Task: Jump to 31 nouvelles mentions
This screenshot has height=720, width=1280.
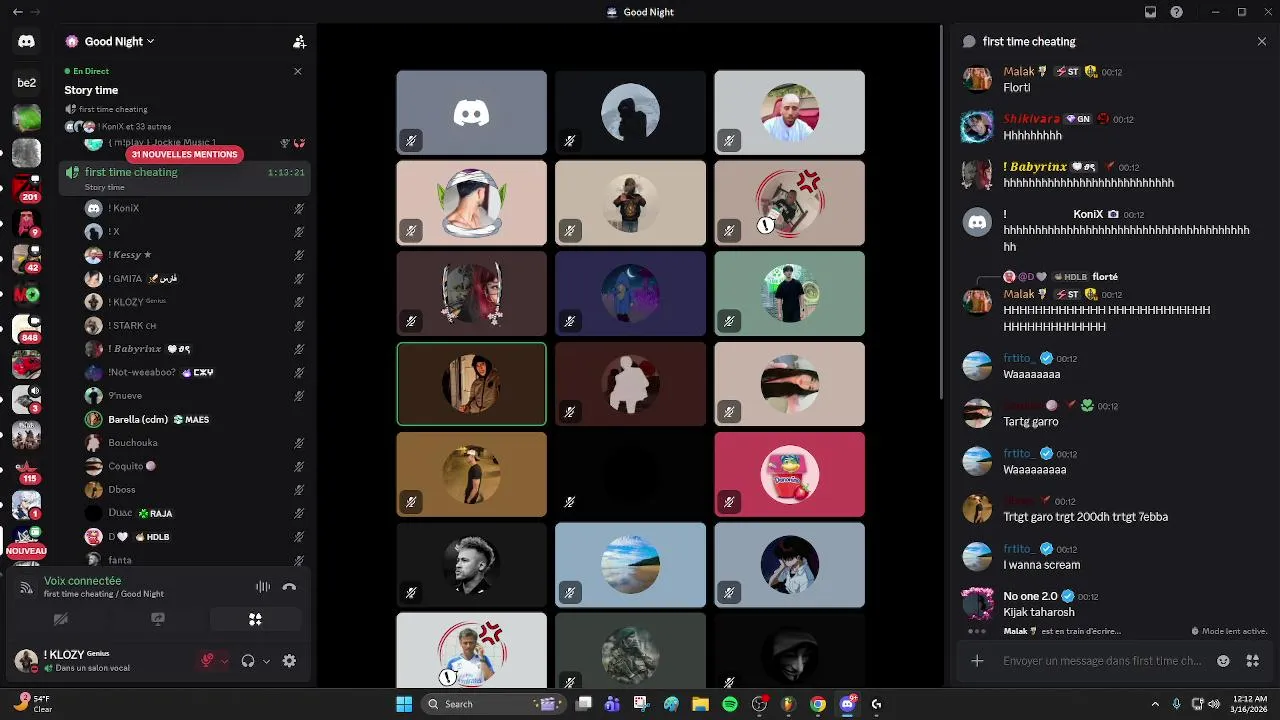Action: click(184, 155)
